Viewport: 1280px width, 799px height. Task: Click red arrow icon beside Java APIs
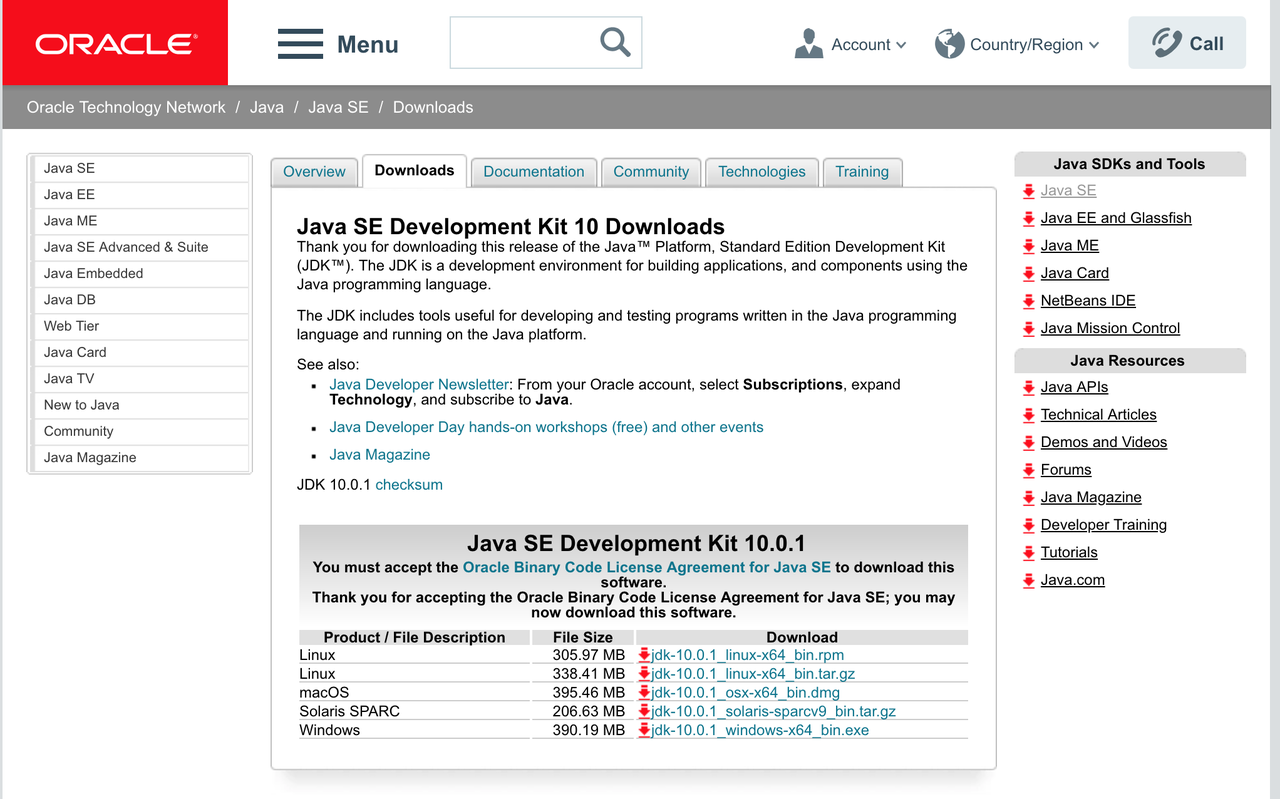(1028, 387)
